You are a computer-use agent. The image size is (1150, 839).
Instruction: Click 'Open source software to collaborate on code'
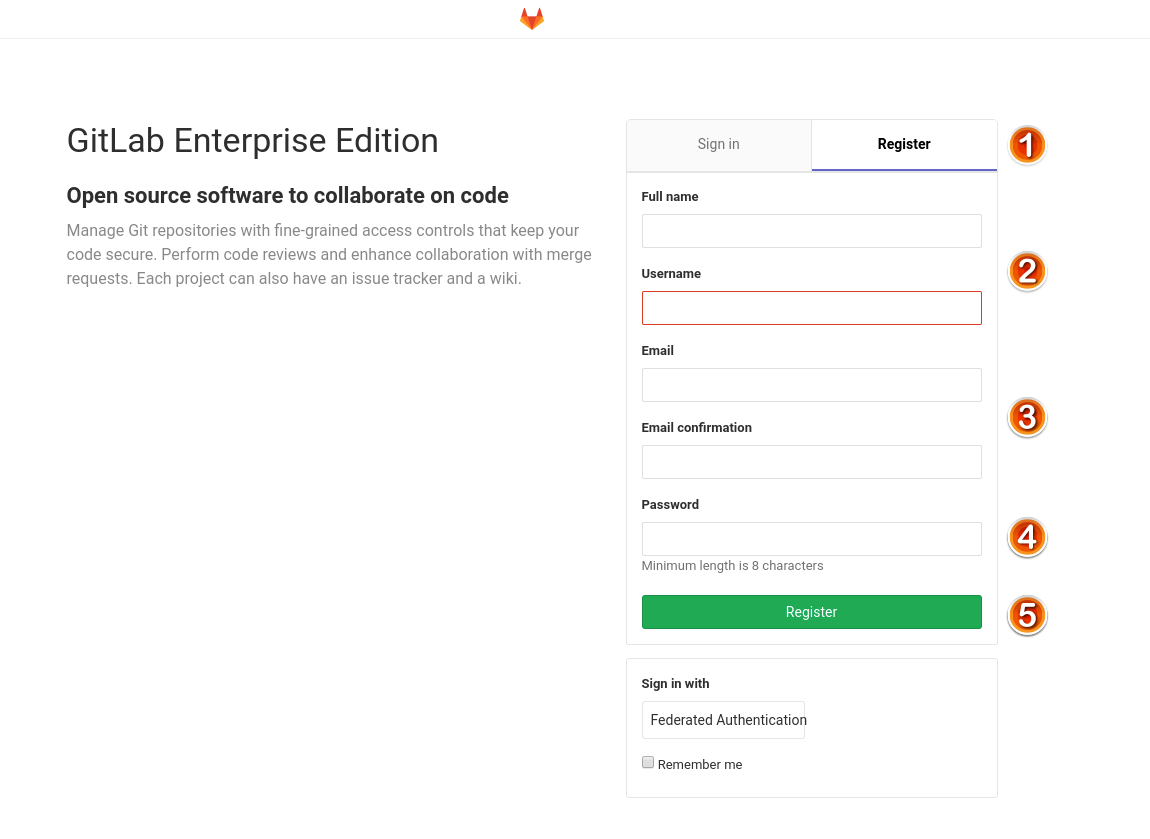(x=288, y=195)
